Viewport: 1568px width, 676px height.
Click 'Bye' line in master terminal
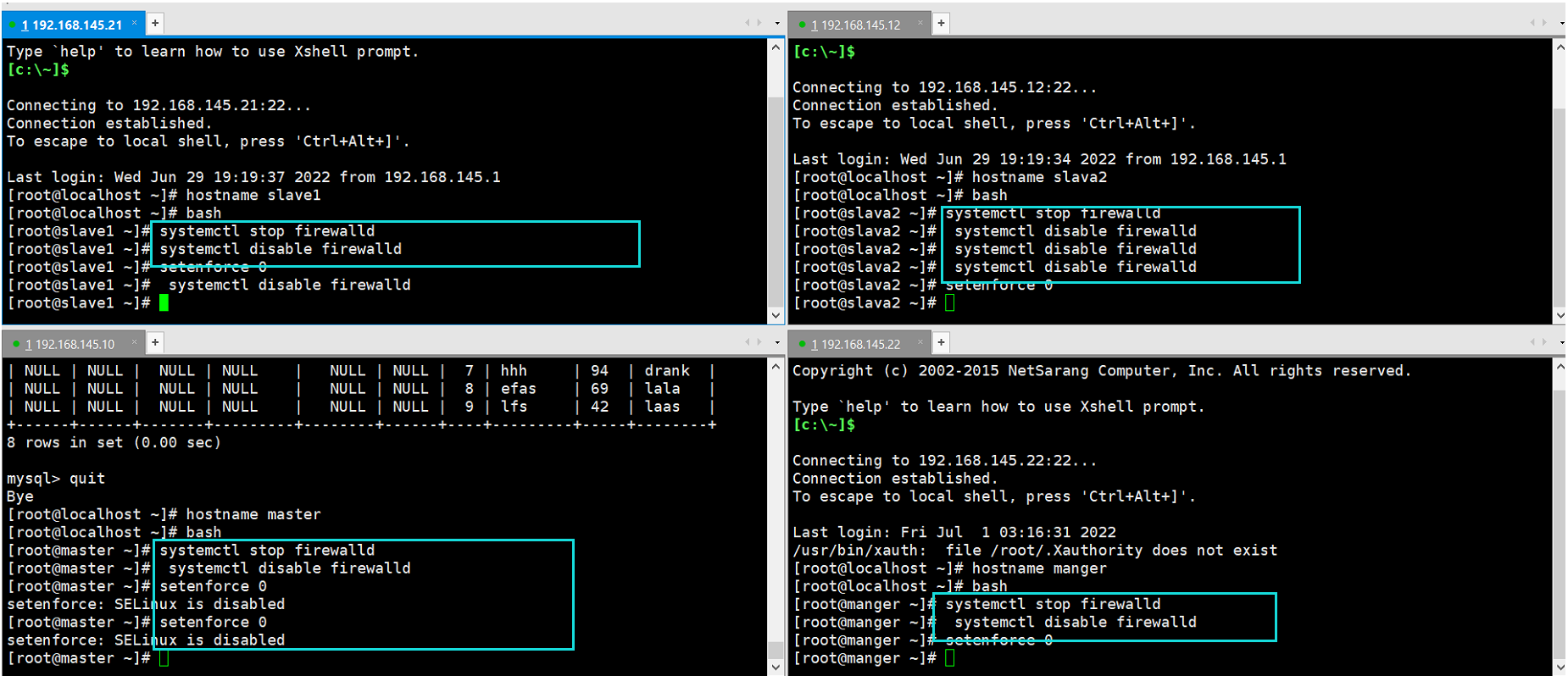20,496
